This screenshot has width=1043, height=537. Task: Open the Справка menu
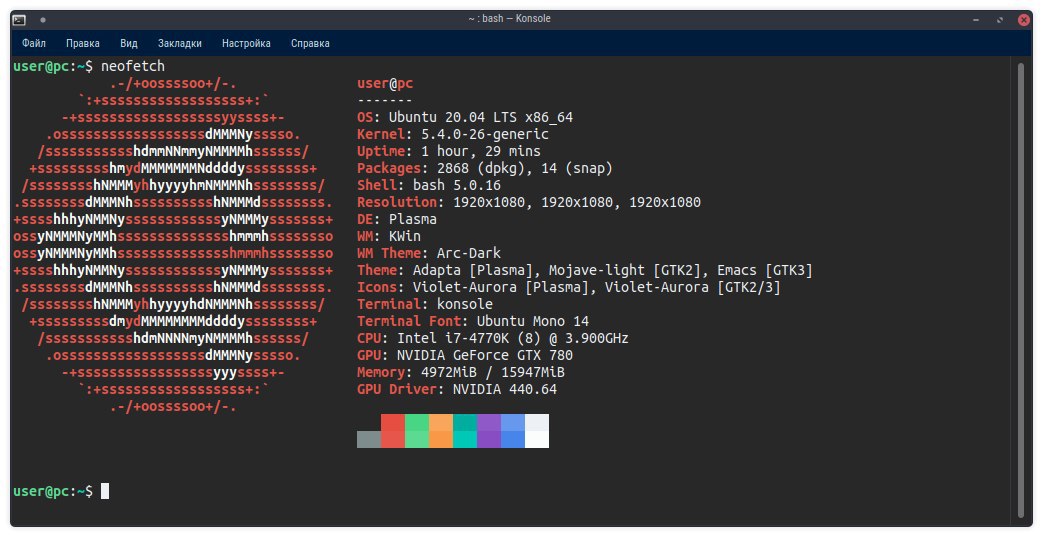[x=310, y=43]
